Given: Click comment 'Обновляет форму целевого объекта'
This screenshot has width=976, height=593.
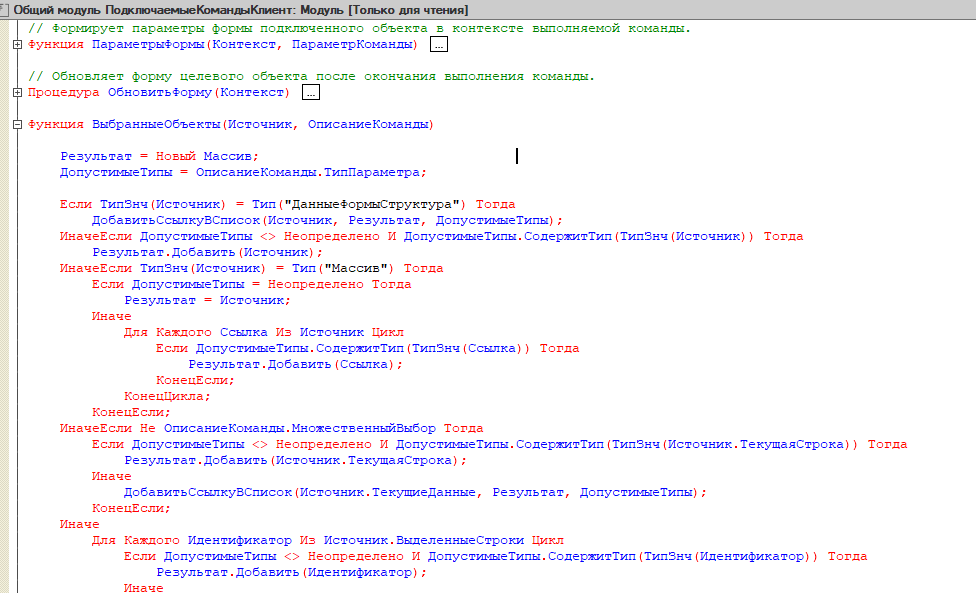Looking at the screenshot, I should tap(179, 76).
